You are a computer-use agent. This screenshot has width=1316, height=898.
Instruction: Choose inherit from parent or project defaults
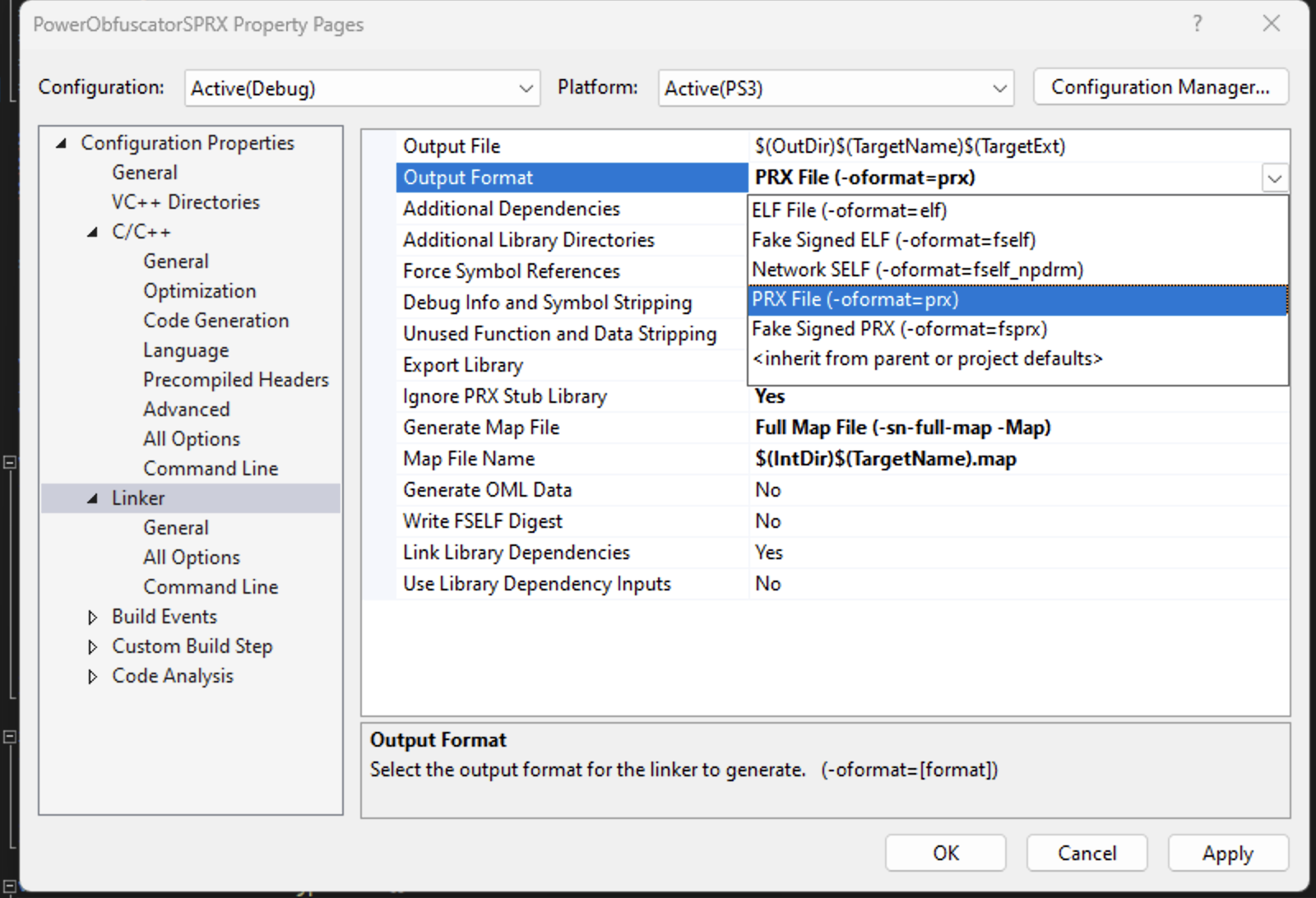click(x=1017, y=359)
